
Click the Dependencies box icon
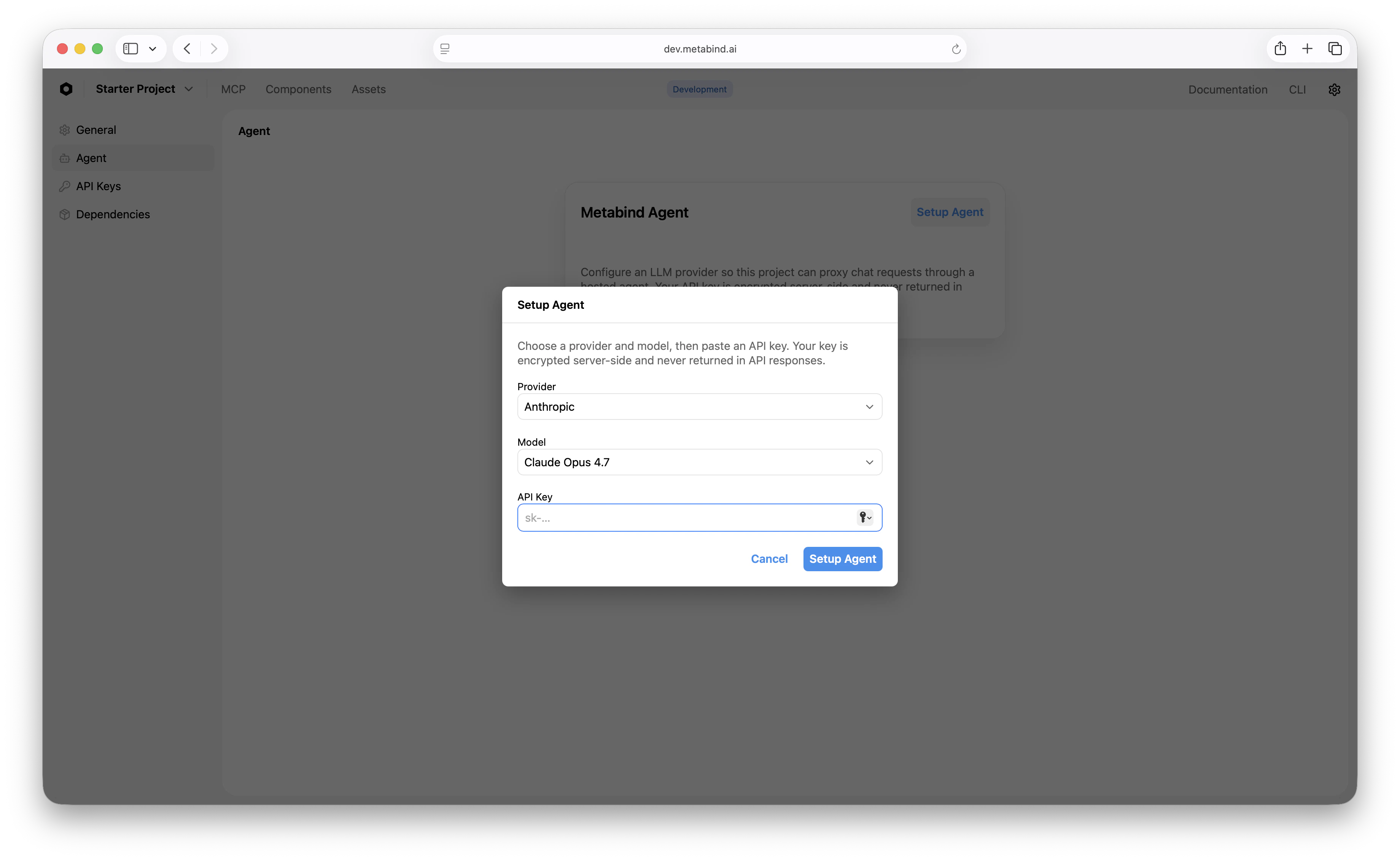pos(64,214)
